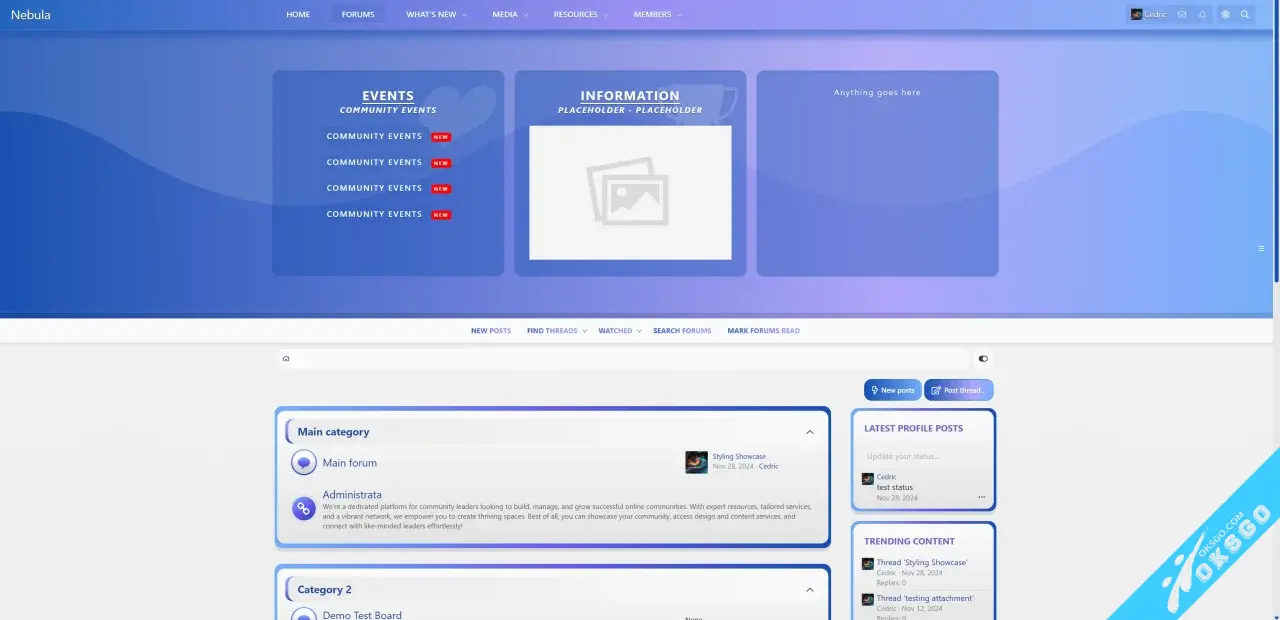The height and width of the screenshot is (620, 1280).
Task: Expand the Members dropdown arrow
Action: point(679,15)
